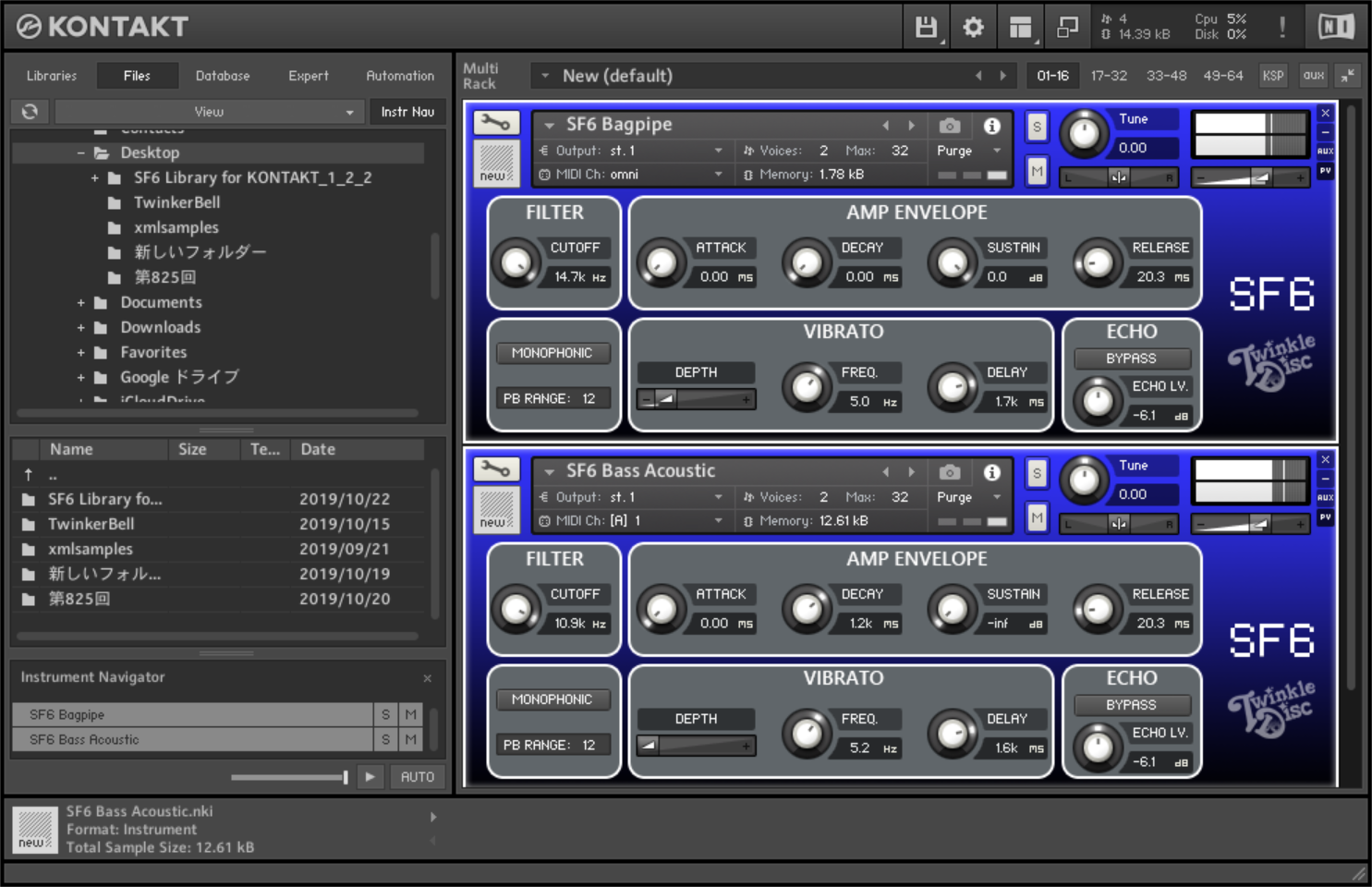The width and height of the screenshot is (1372, 887).
Task: Click the previous multi arrow in rack header
Action: coord(978,76)
